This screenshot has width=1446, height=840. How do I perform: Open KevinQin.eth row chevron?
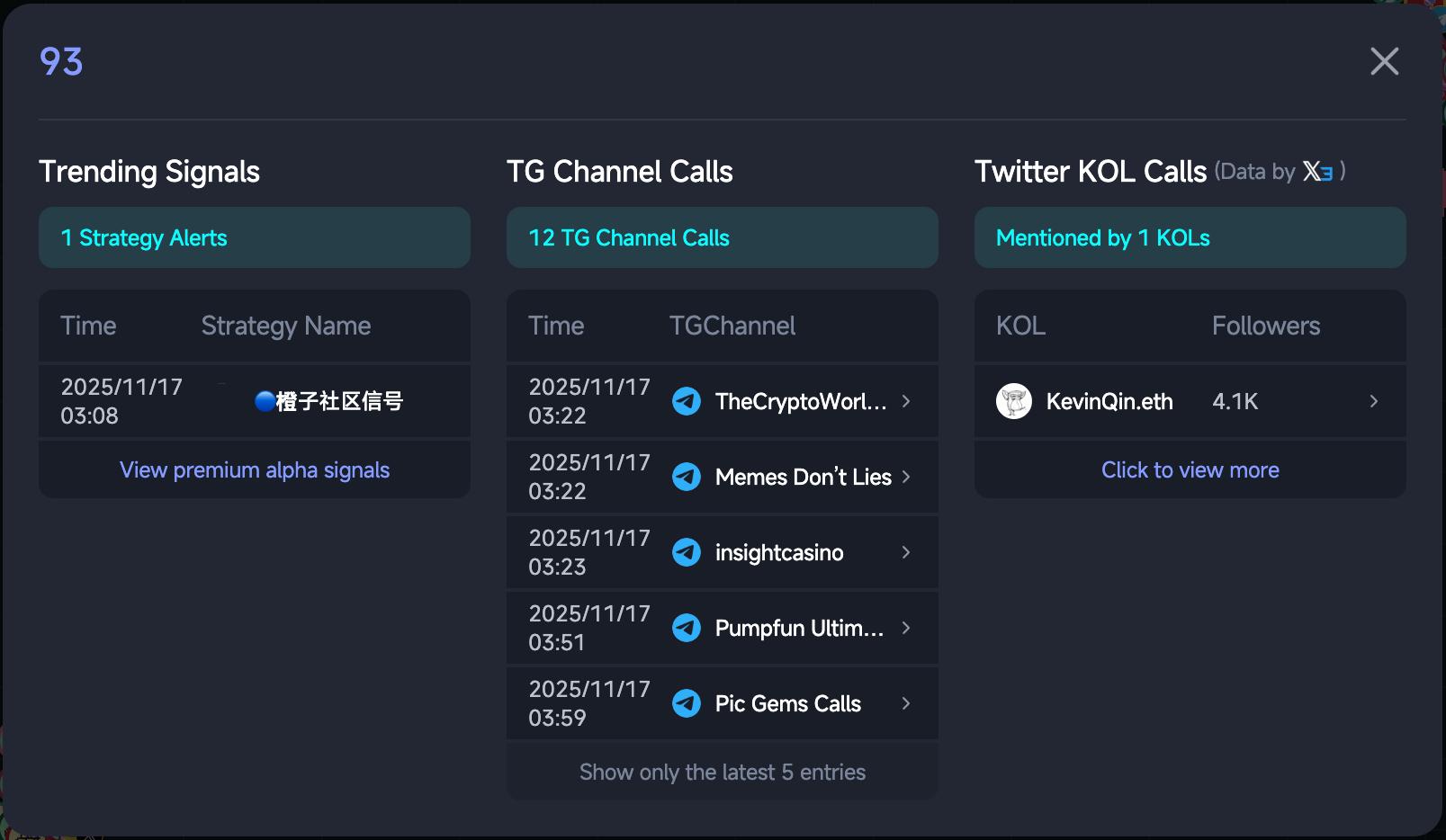[1374, 401]
